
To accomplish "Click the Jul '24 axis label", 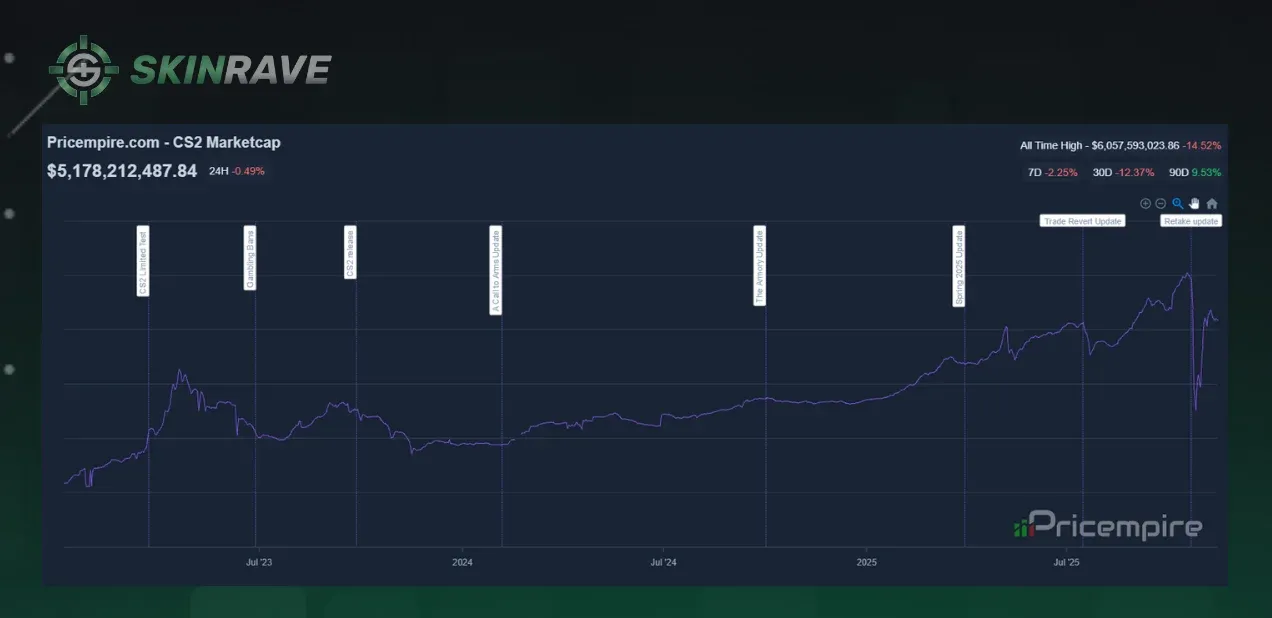I will [663, 563].
